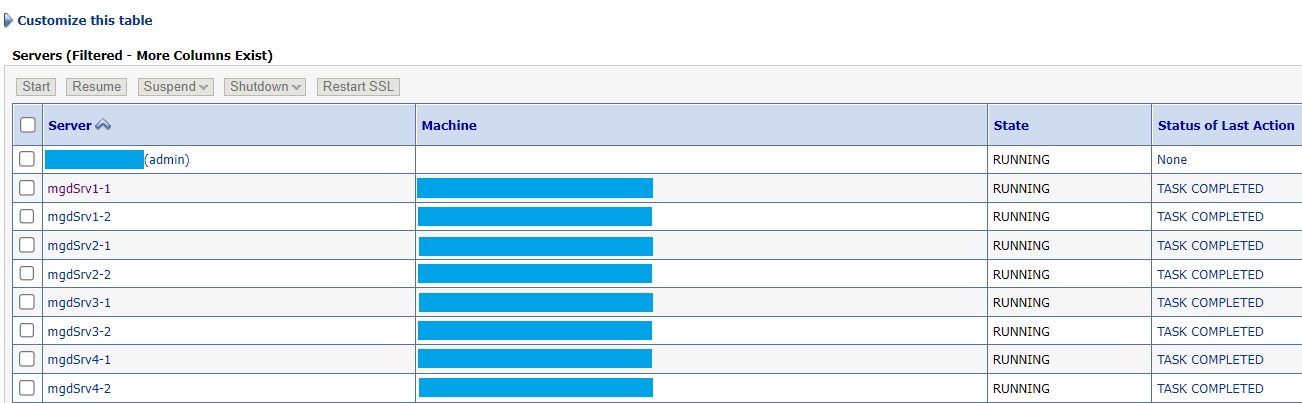Check the box for mgdSrv1-1
Image resolution: width=1302 pixels, height=403 pixels.
click(x=28, y=188)
